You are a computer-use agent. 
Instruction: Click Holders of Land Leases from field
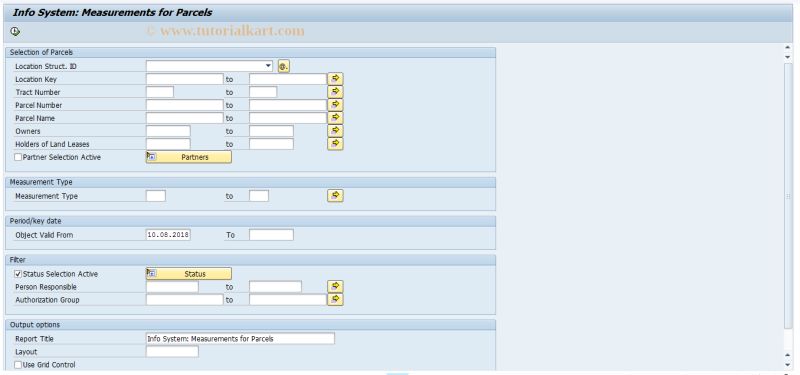point(168,144)
